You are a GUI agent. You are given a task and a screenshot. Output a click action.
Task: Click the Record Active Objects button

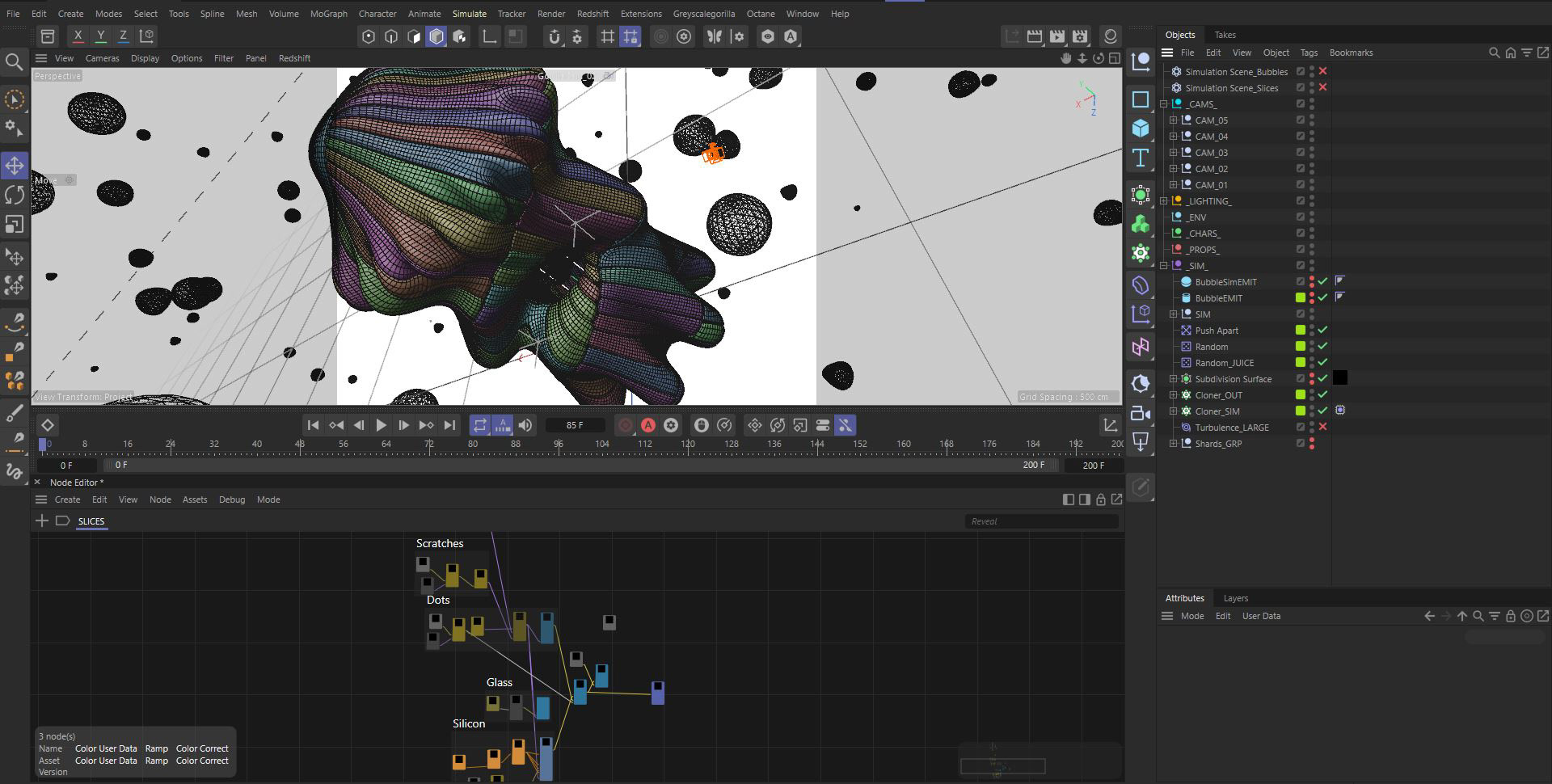pos(625,425)
